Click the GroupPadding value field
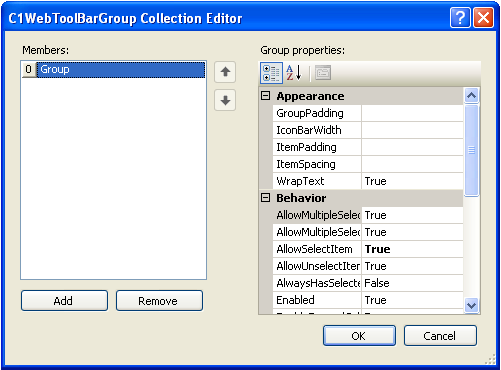501x370 pixels. click(x=412, y=113)
